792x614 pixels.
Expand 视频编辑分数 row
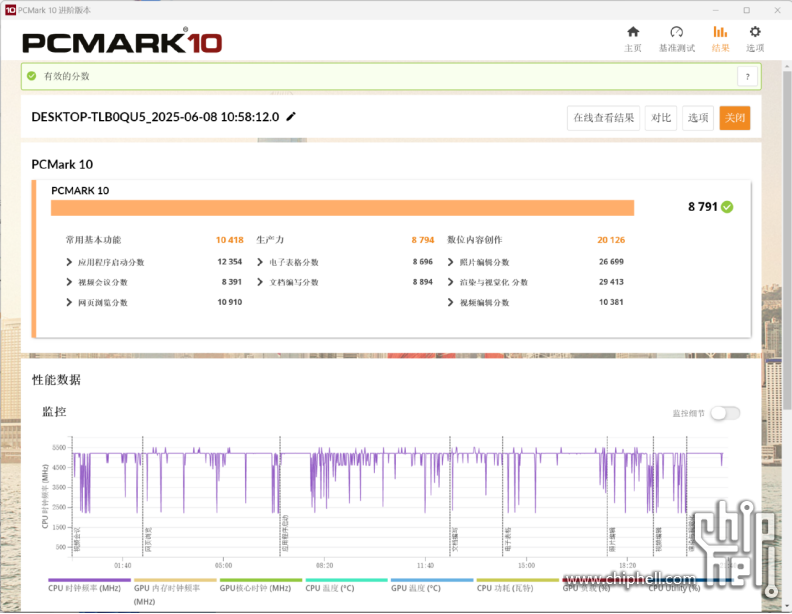451,302
